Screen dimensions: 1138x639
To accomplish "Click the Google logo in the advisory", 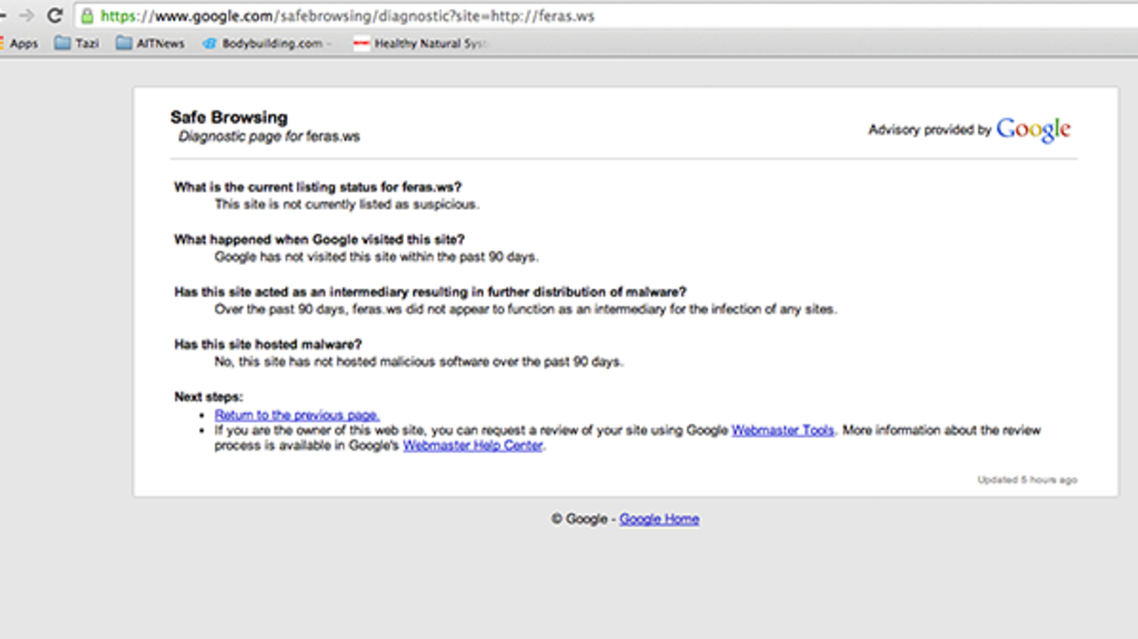I will pyautogui.click(x=1033, y=130).
